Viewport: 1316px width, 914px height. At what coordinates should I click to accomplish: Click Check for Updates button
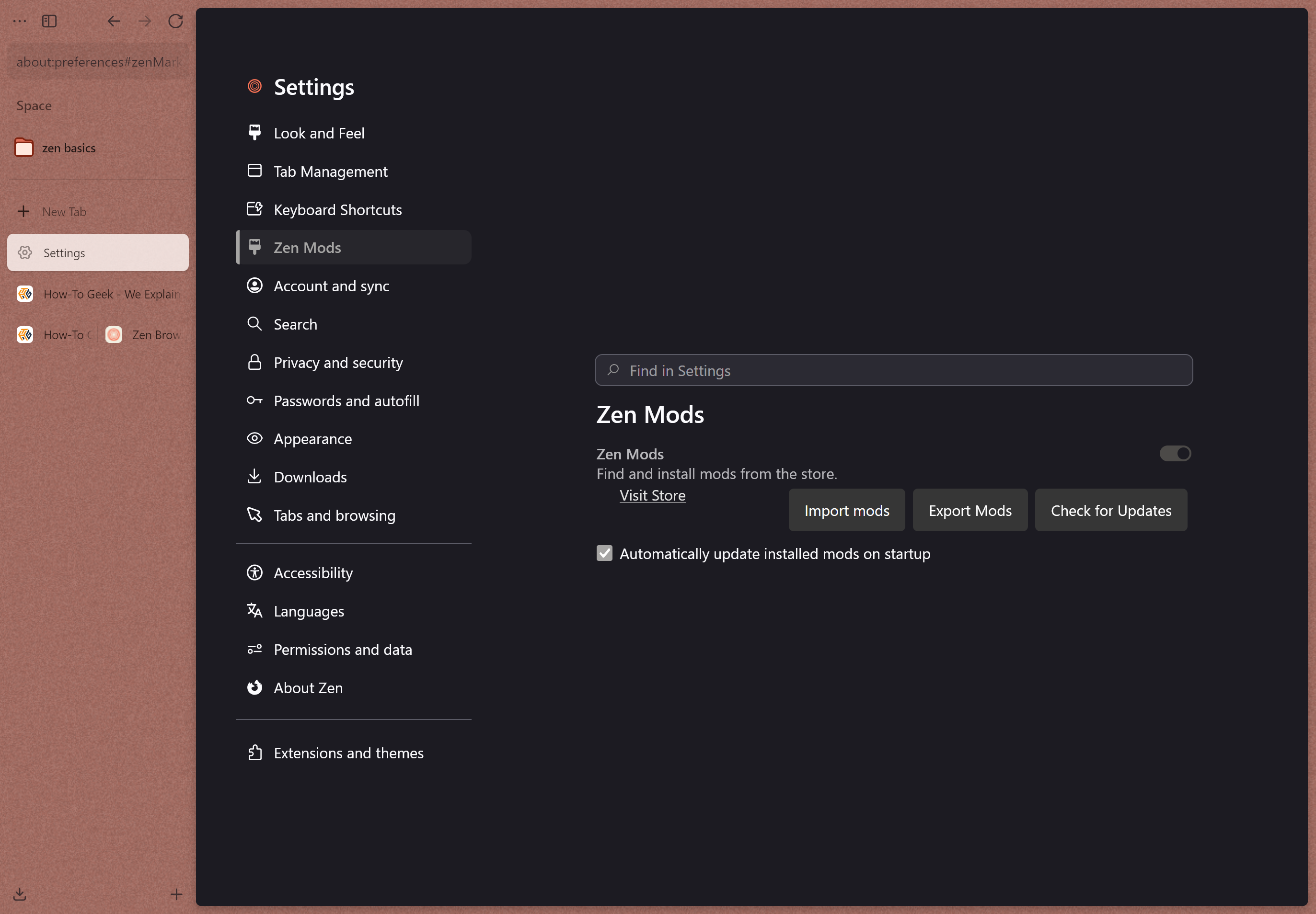(x=1111, y=510)
